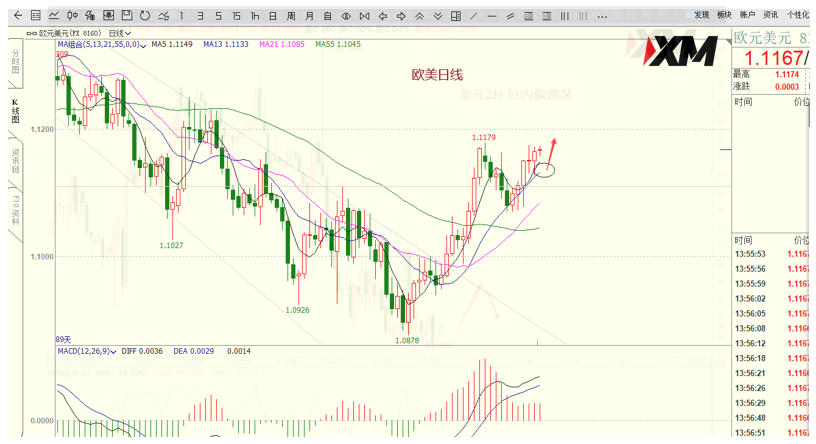
Task: Select 5-minute period
Action: pyautogui.click(x=218, y=16)
